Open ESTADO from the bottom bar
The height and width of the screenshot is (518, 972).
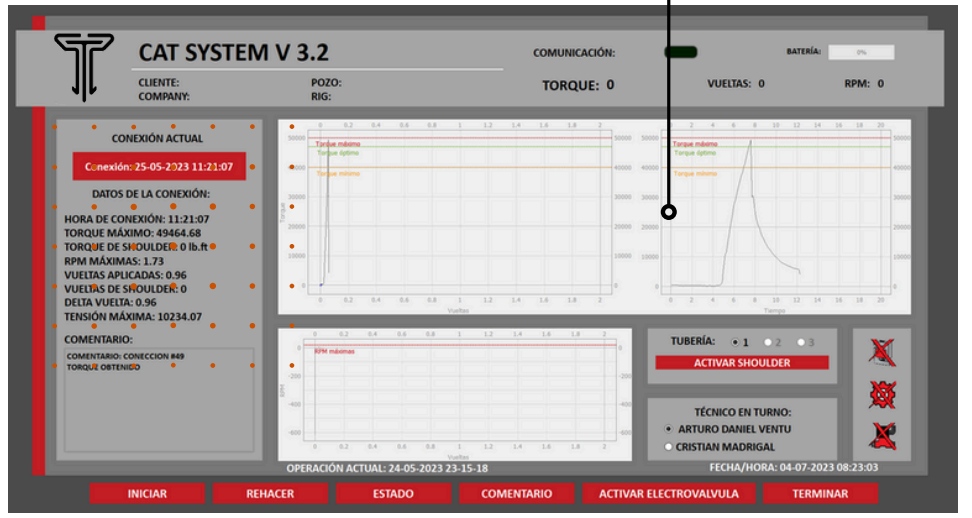pyautogui.click(x=393, y=493)
